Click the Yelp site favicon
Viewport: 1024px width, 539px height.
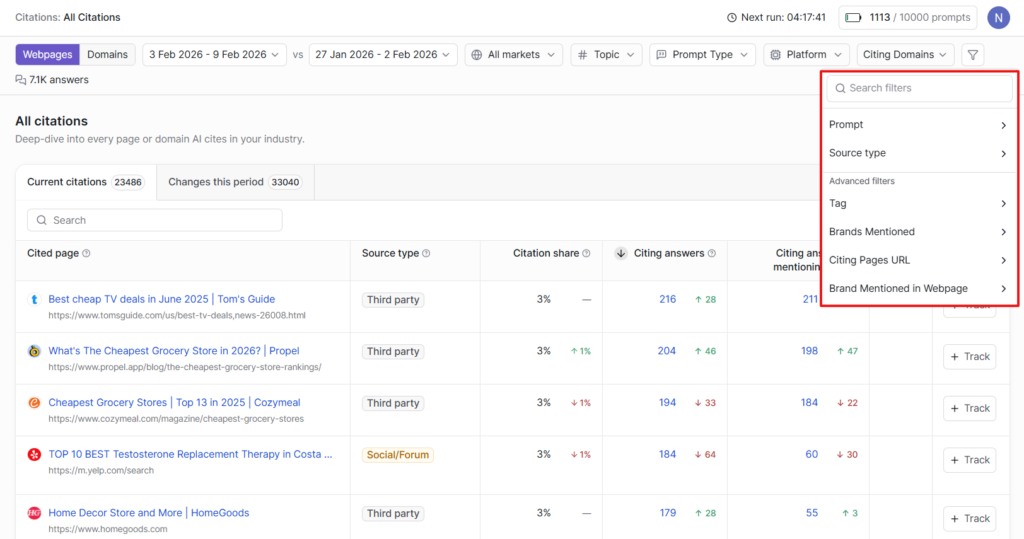click(x=34, y=454)
